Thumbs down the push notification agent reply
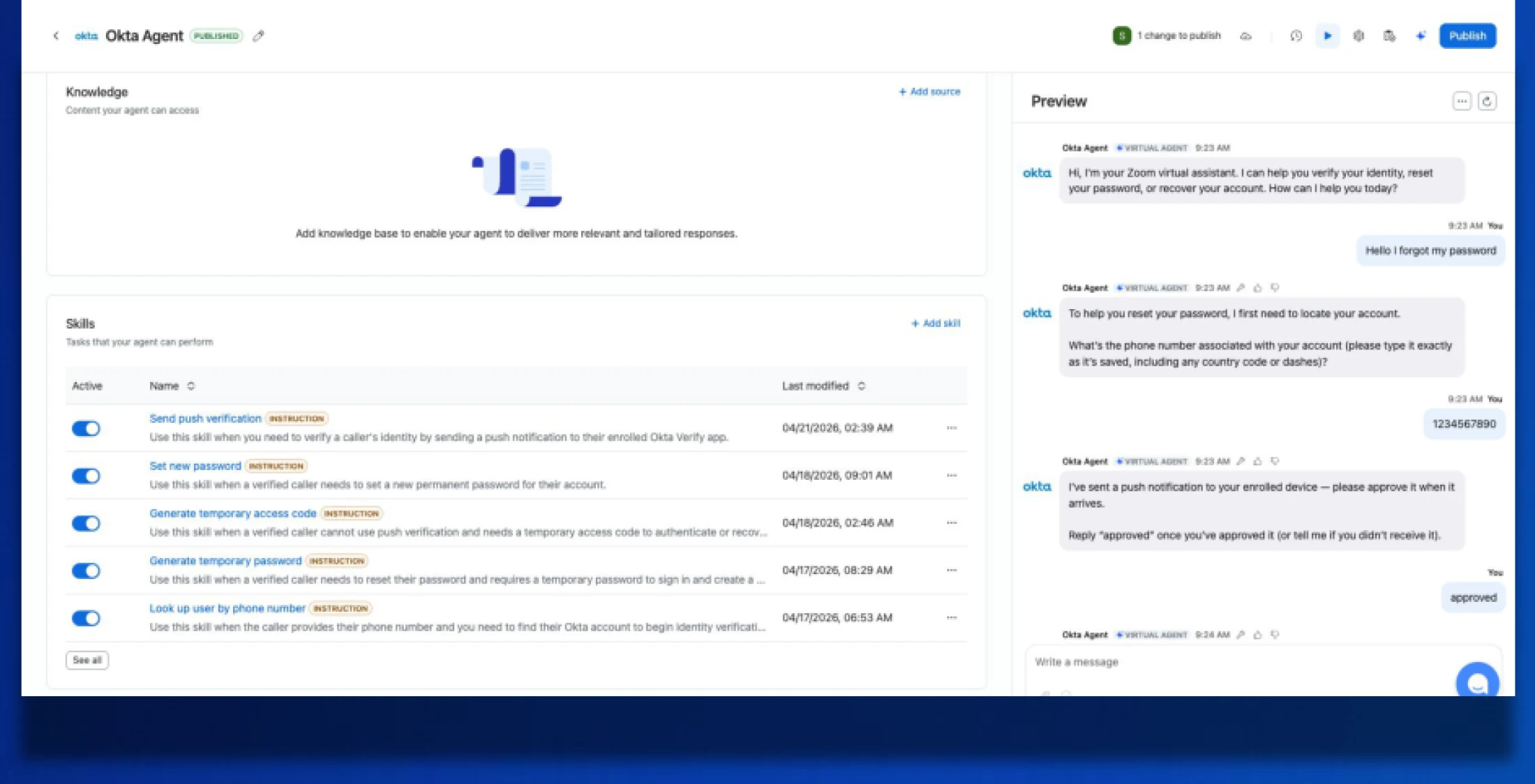 (1275, 461)
